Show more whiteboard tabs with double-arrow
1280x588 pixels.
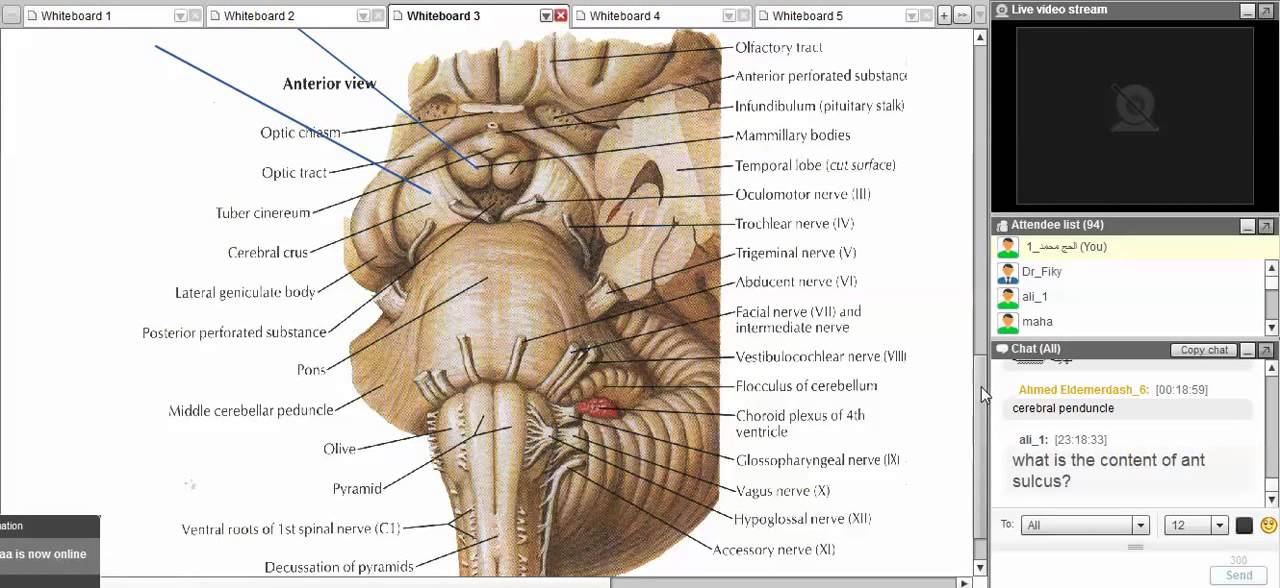tap(962, 16)
